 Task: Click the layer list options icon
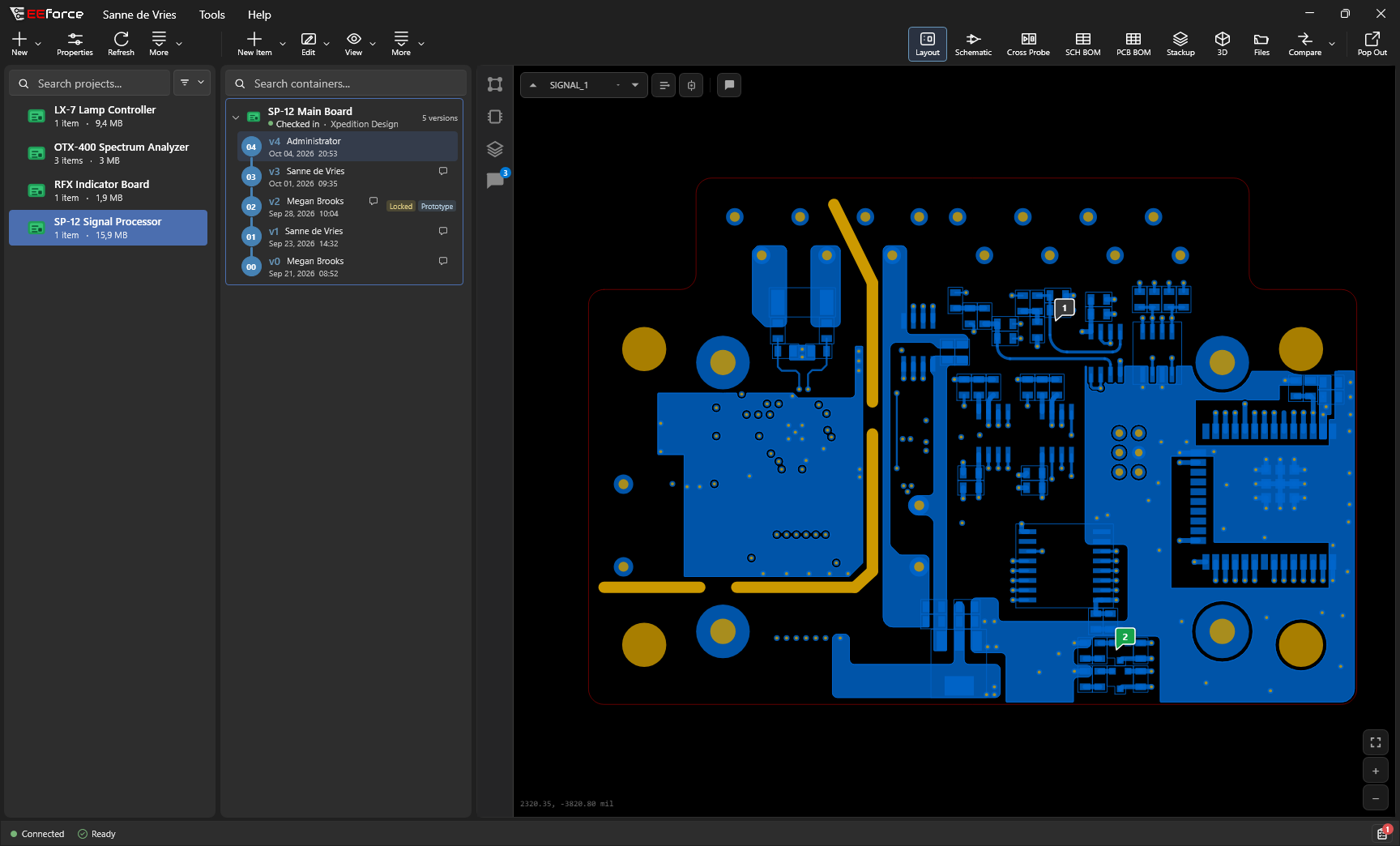(x=664, y=85)
